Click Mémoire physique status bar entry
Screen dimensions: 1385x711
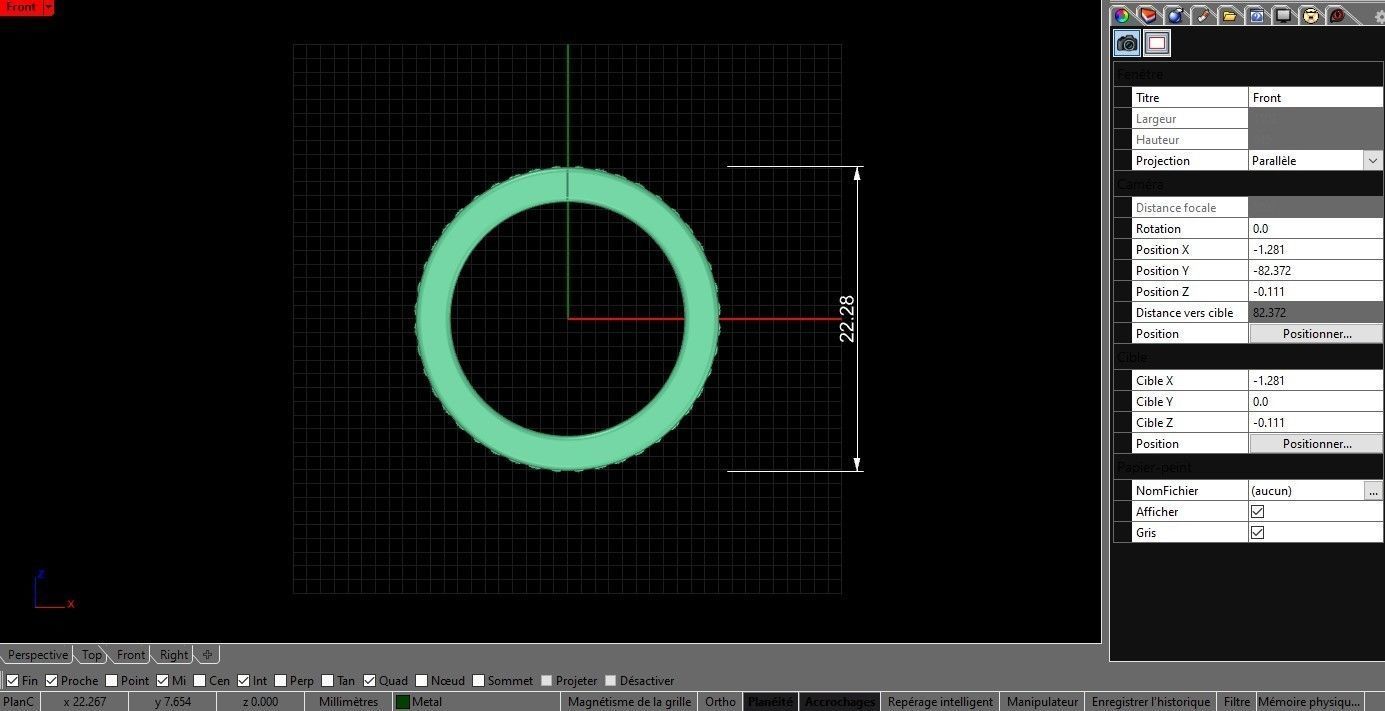click(x=1308, y=702)
